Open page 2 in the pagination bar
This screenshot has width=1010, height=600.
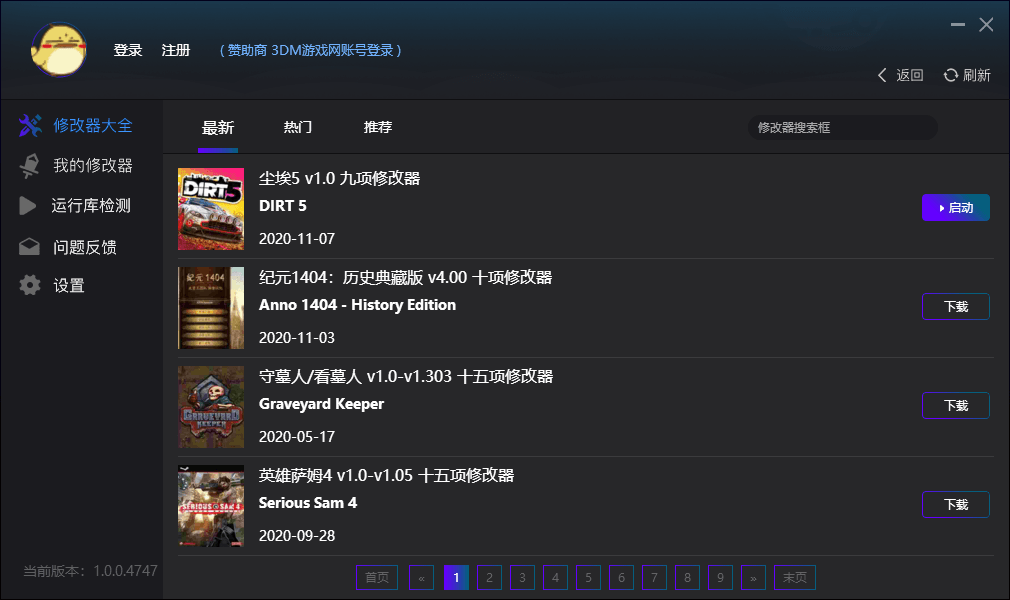[489, 577]
